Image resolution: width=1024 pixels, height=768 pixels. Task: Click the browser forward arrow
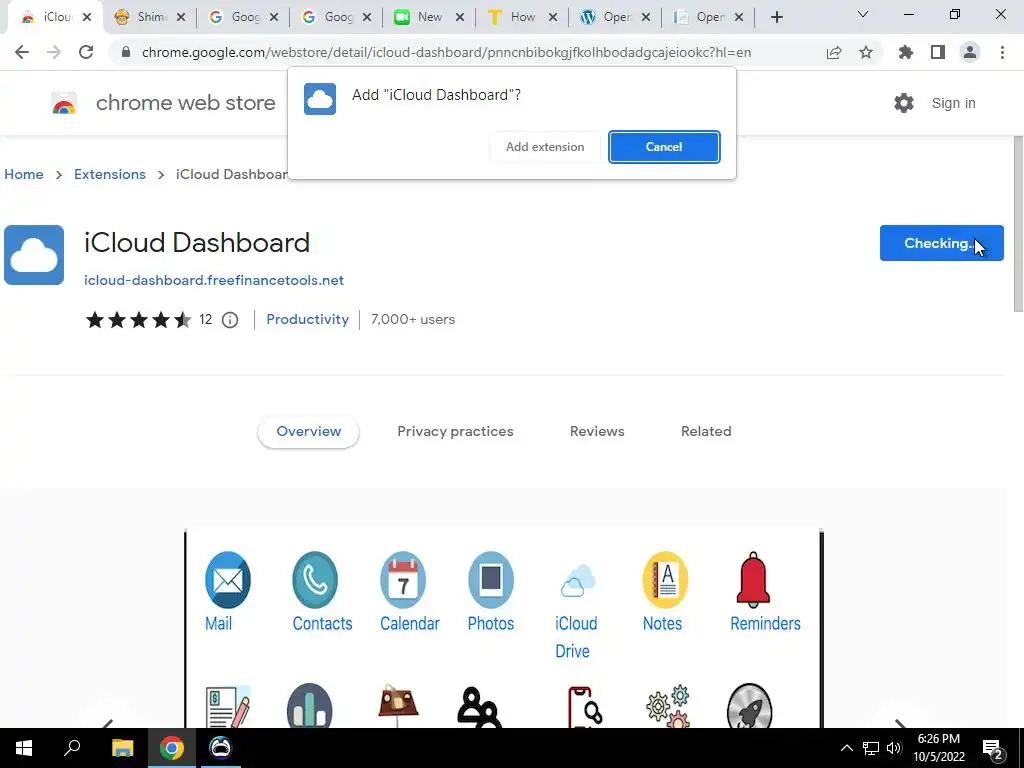pos(54,52)
